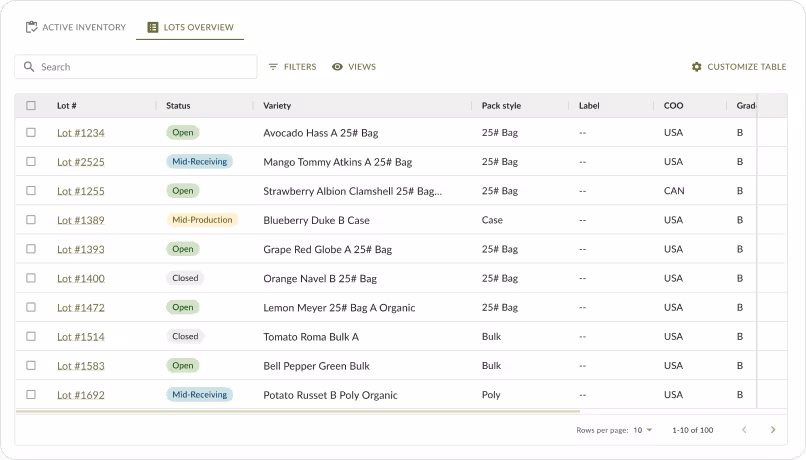The height and width of the screenshot is (460, 806).
Task: Sort by the Label column header
Action: coord(589,105)
